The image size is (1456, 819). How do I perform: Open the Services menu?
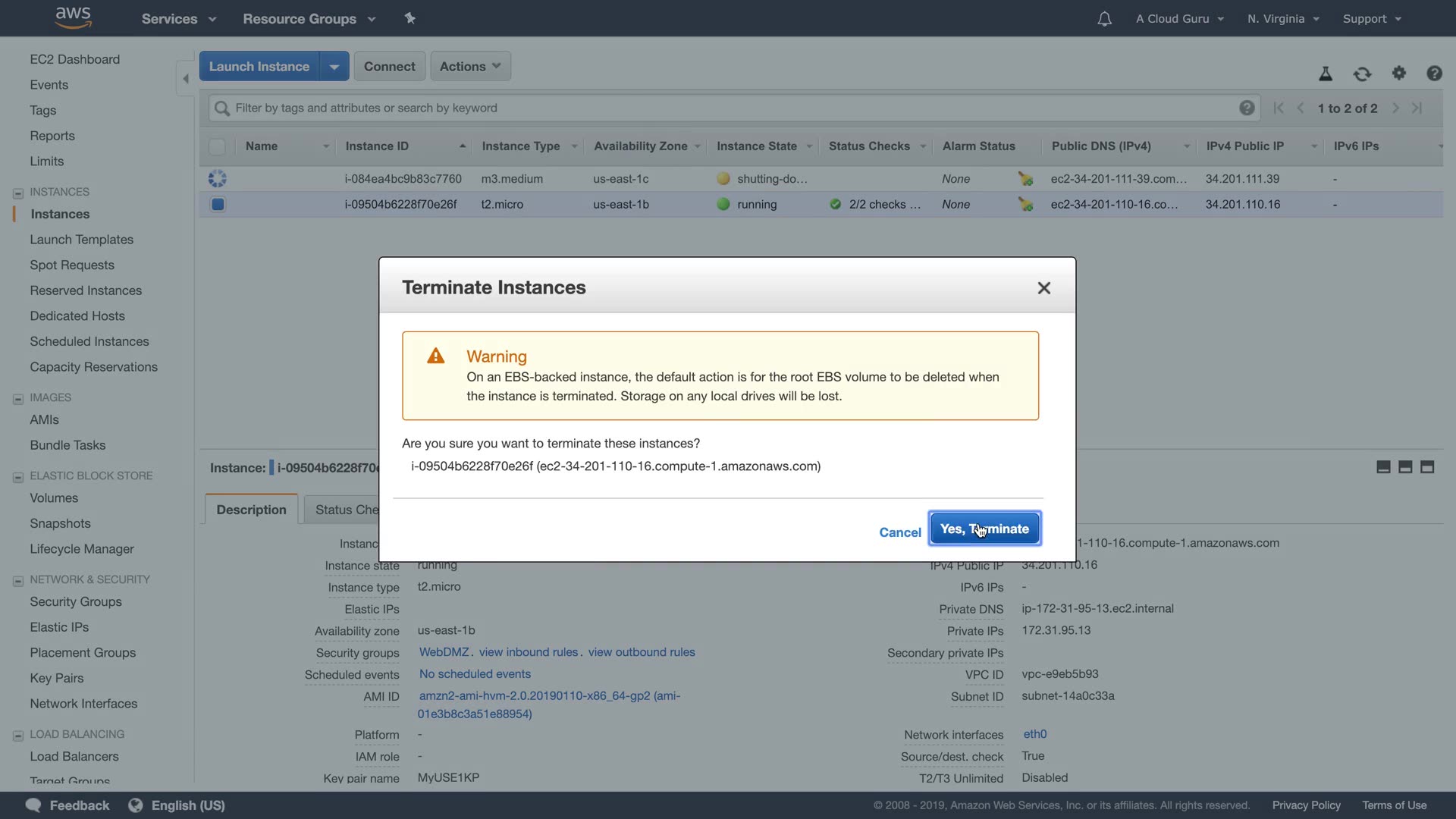(178, 19)
